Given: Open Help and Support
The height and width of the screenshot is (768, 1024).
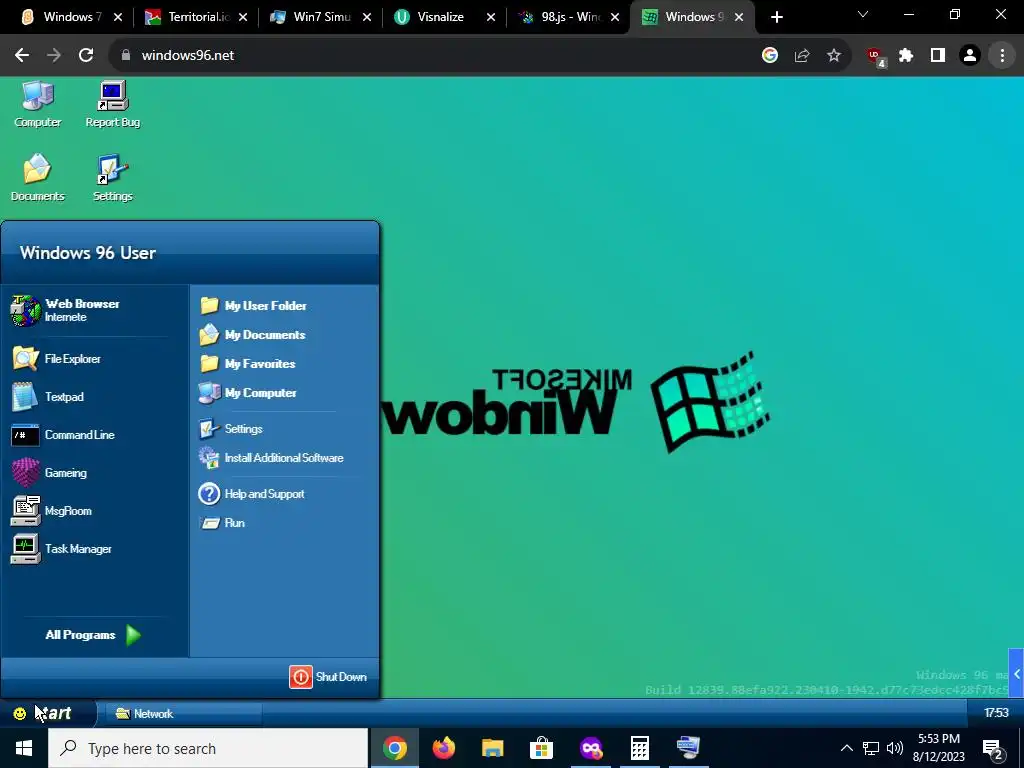Looking at the screenshot, I should pyautogui.click(x=252, y=494).
